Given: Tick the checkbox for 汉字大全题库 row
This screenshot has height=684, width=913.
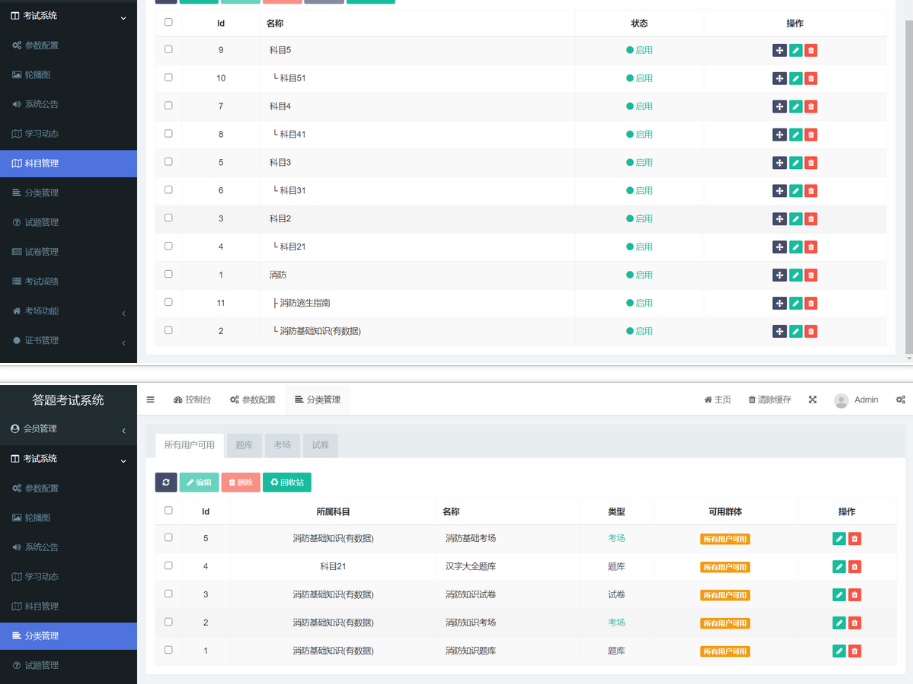Looking at the screenshot, I should [x=168, y=565].
